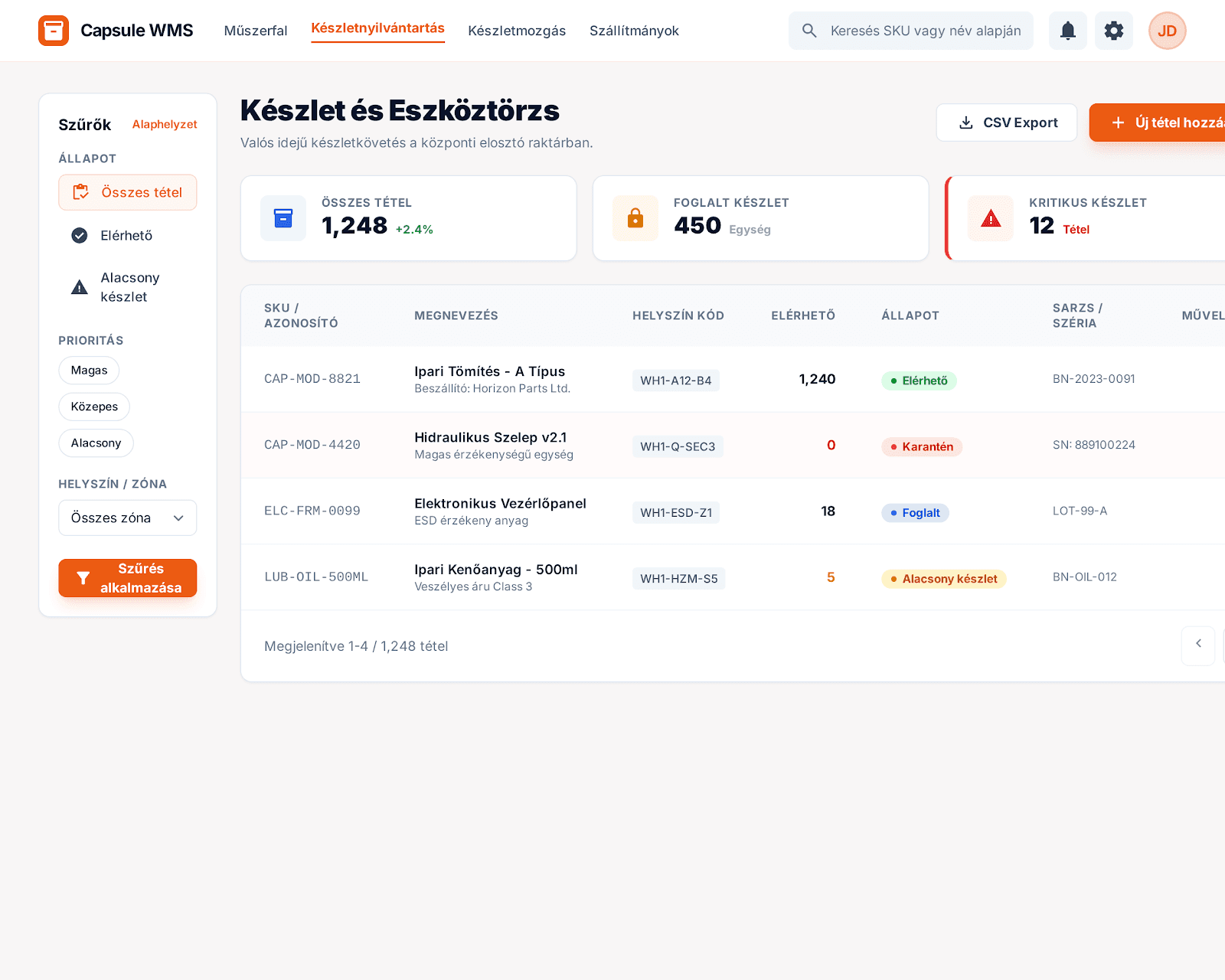Select the Összes tétel status filter

128,192
